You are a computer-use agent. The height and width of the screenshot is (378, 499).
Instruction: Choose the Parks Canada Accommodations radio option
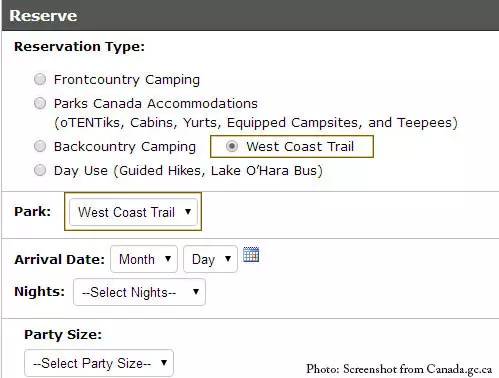pyautogui.click(x=40, y=103)
